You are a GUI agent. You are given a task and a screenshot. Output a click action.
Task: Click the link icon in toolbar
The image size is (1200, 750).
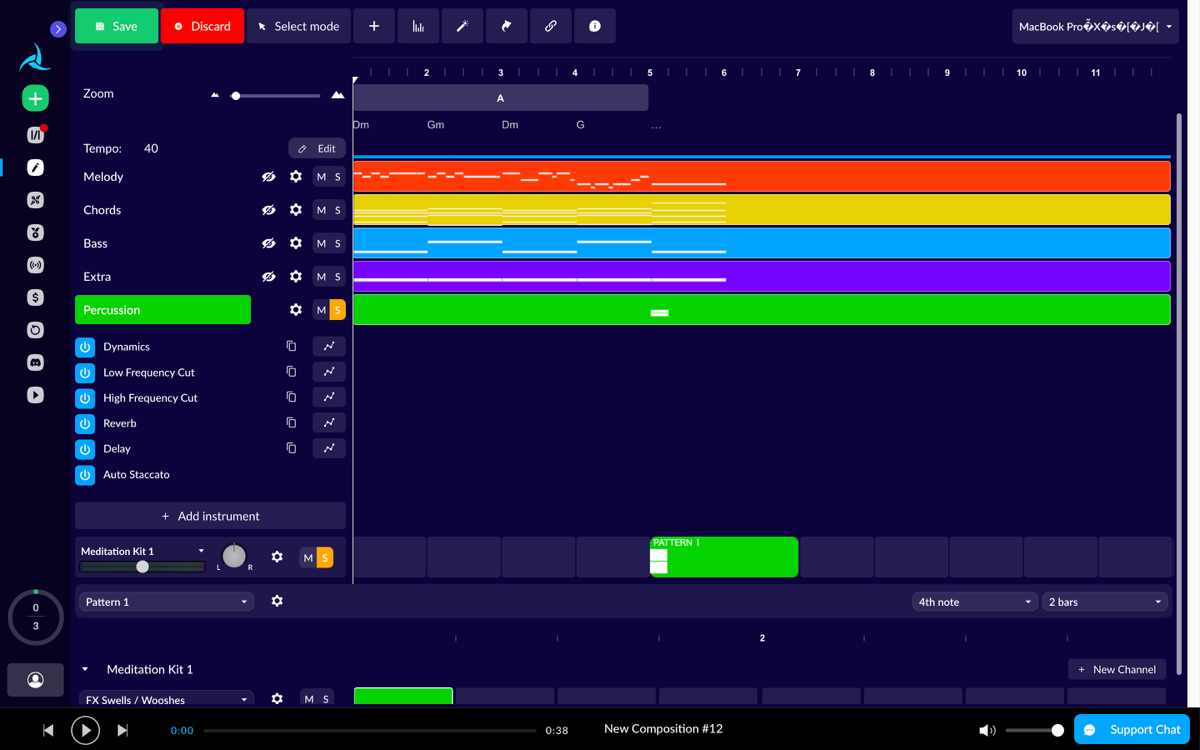pos(550,26)
